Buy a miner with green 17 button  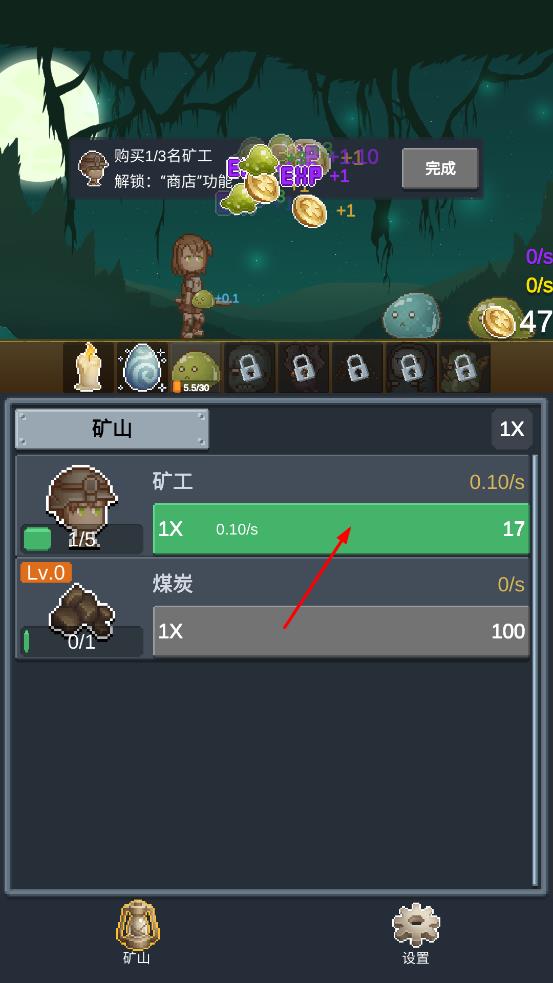[341, 529]
